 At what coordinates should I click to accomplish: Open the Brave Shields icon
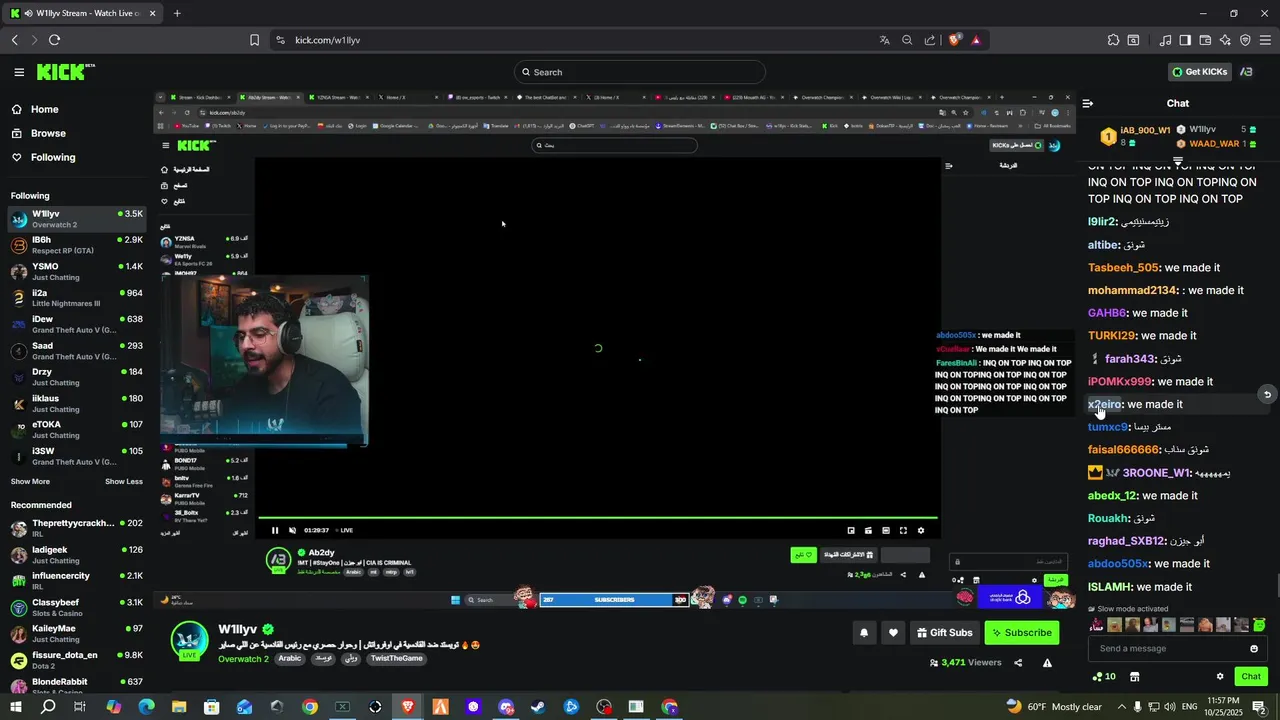(x=955, y=40)
